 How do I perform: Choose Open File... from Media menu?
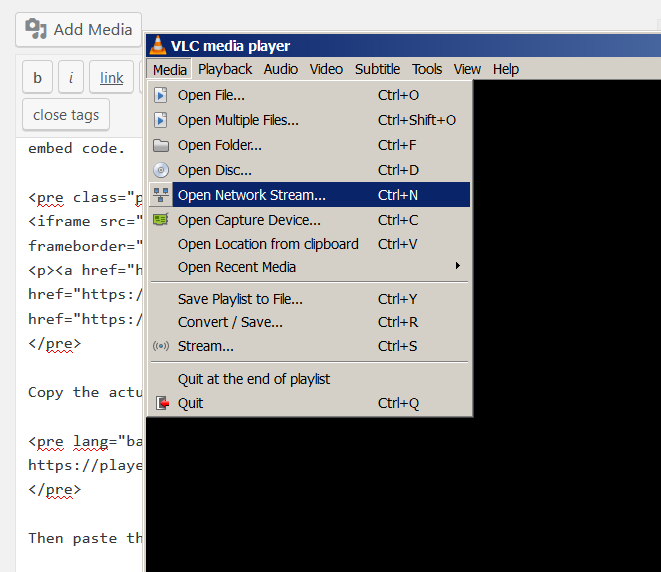310,95
